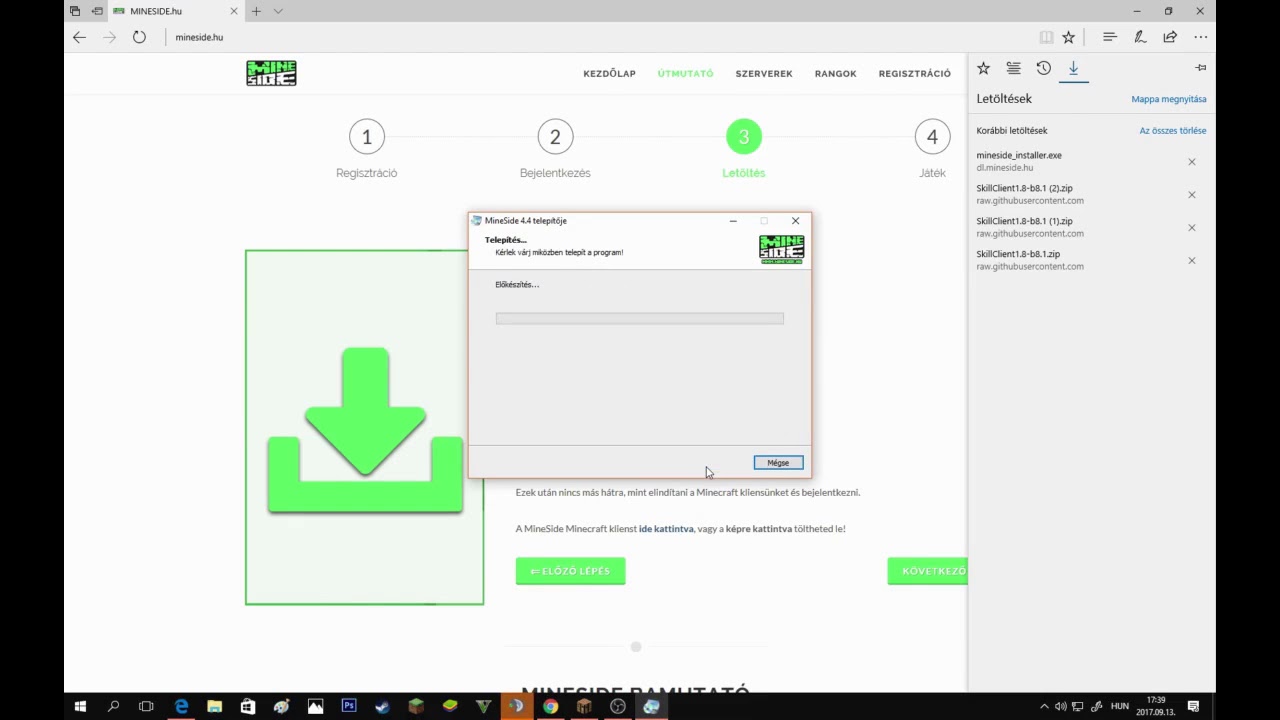Image resolution: width=1280 pixels, height=720 pixels.
Task: Select step 2 Bejelentkezés circle
Action: point(555,137)
